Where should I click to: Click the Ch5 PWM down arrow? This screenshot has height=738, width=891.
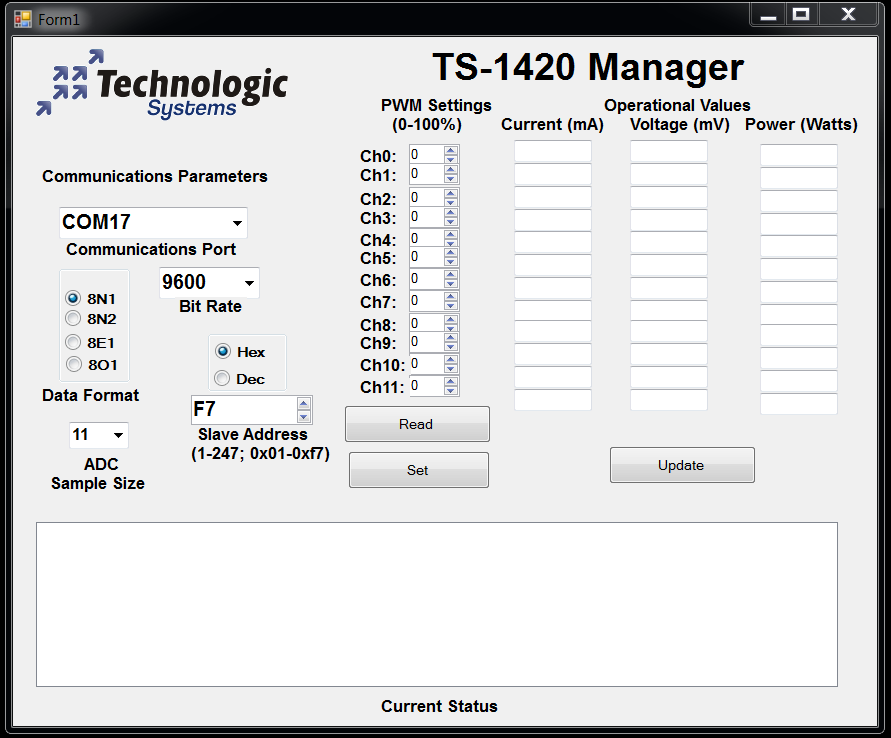[451, 261]
